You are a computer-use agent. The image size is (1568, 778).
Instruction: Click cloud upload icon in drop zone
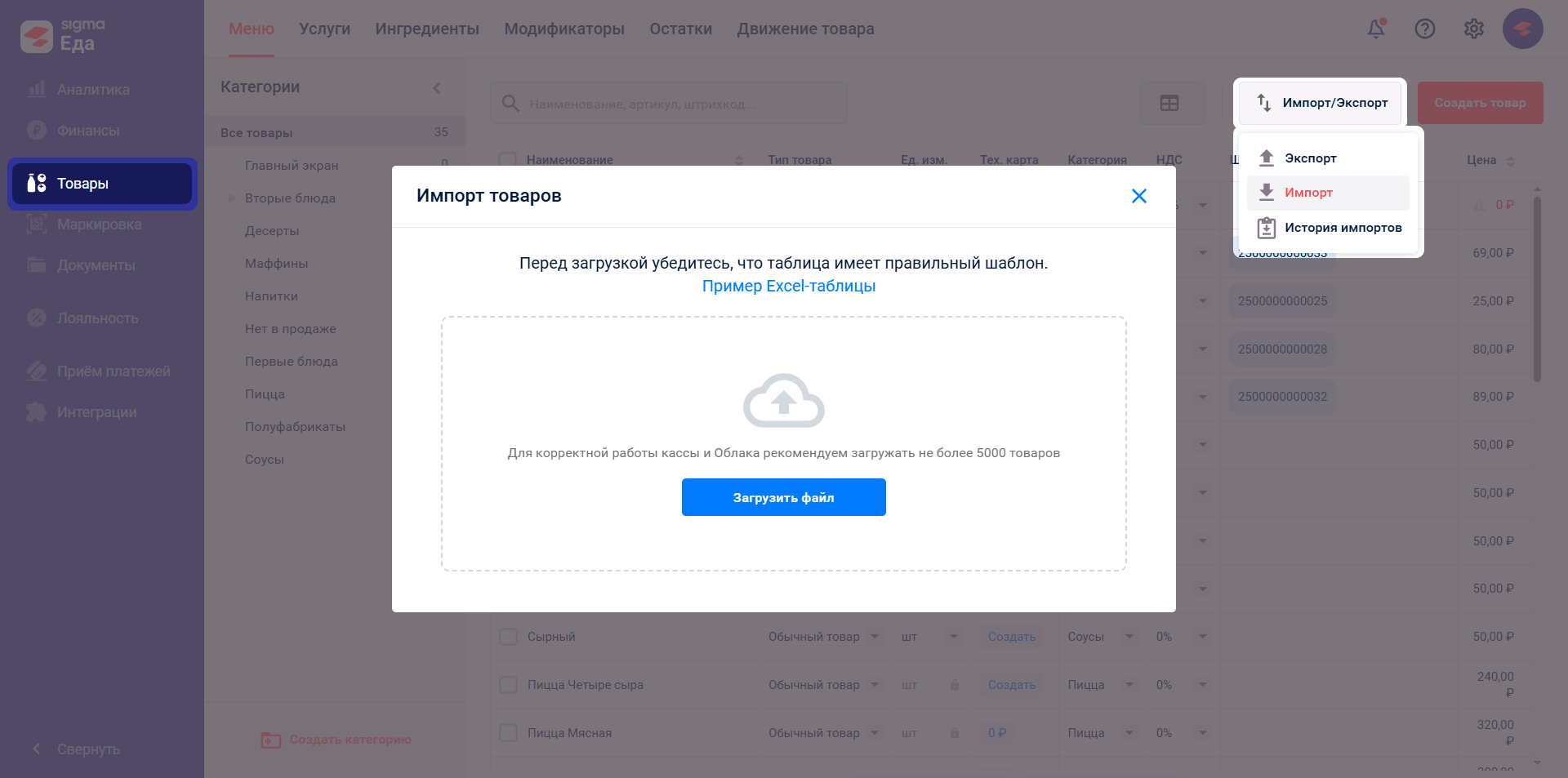coord(783,401)
